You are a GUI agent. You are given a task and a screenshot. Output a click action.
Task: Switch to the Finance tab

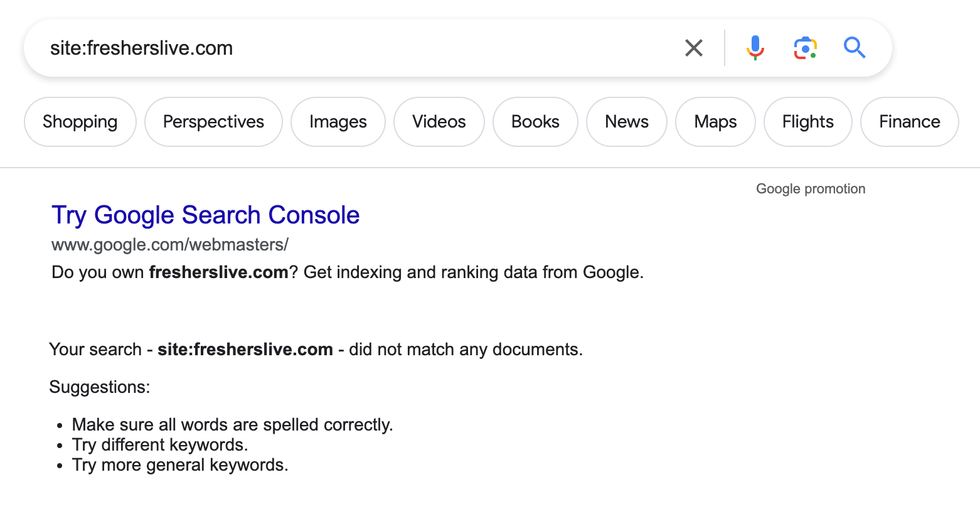[909, 122]
